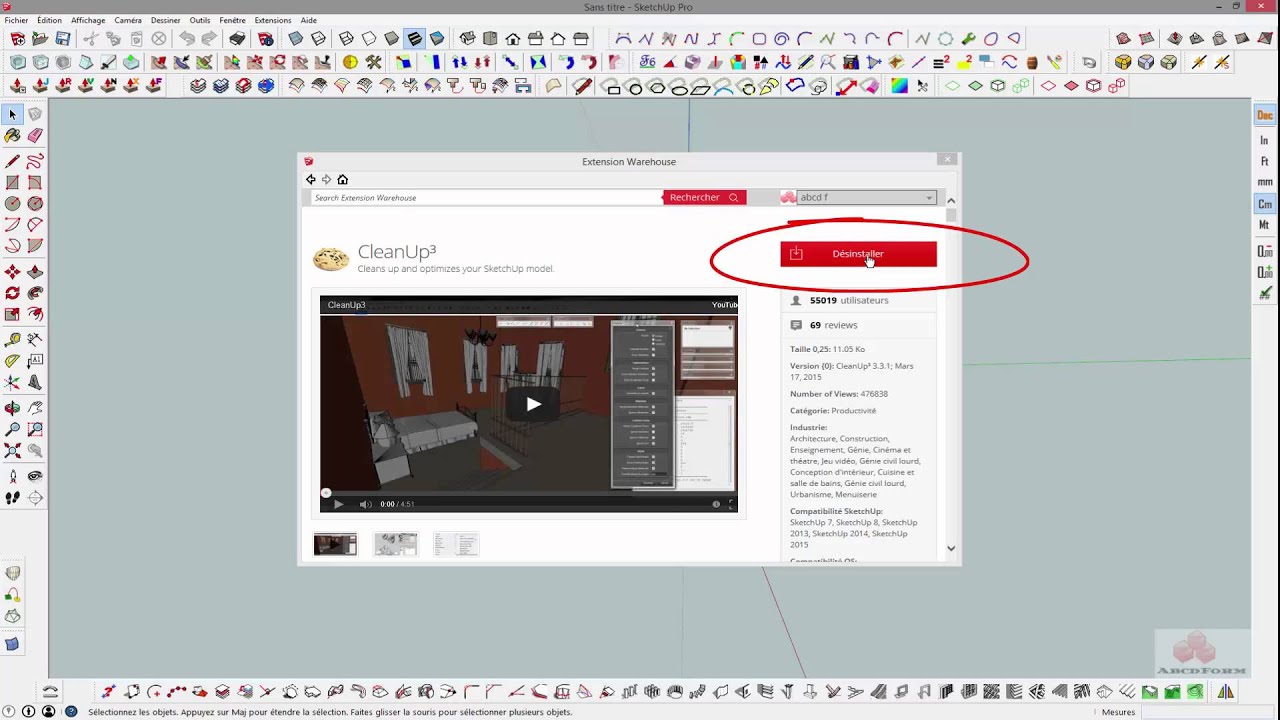This screenshot has width=1280, height=720.
Task: Open the Aide menu
Action: [x=309, y=20]
